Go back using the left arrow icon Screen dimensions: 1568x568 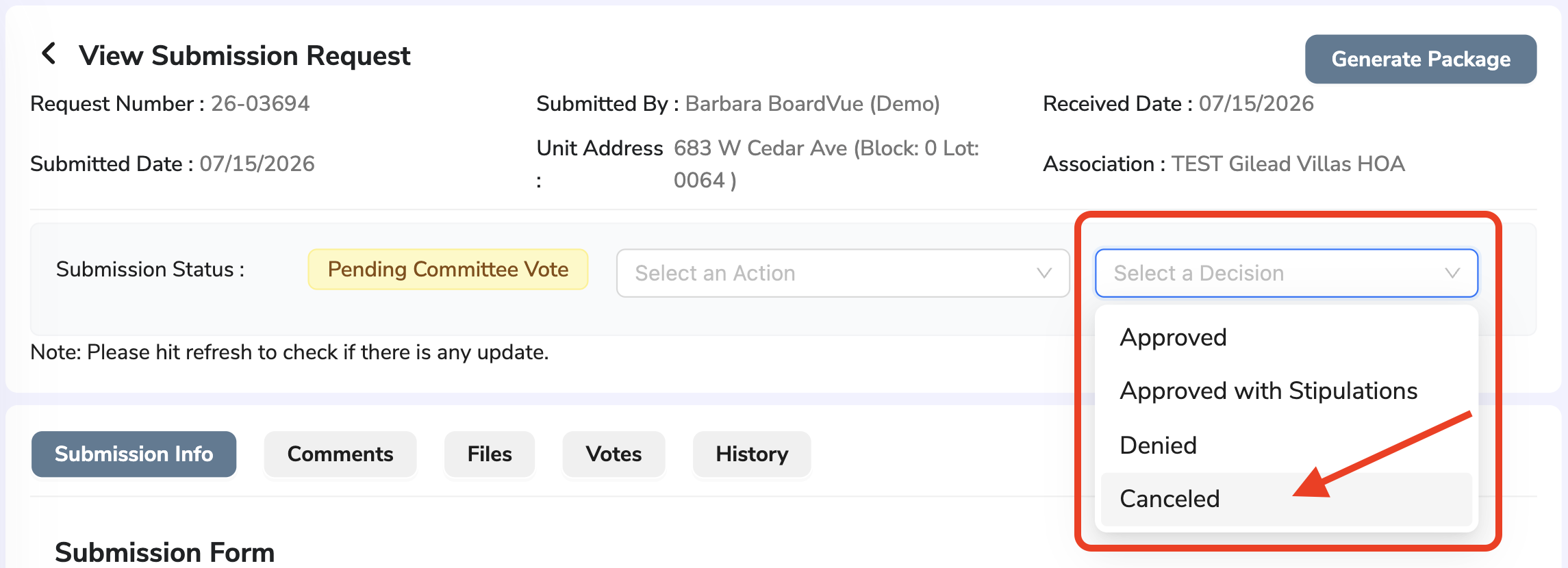(x=48, y=53)
